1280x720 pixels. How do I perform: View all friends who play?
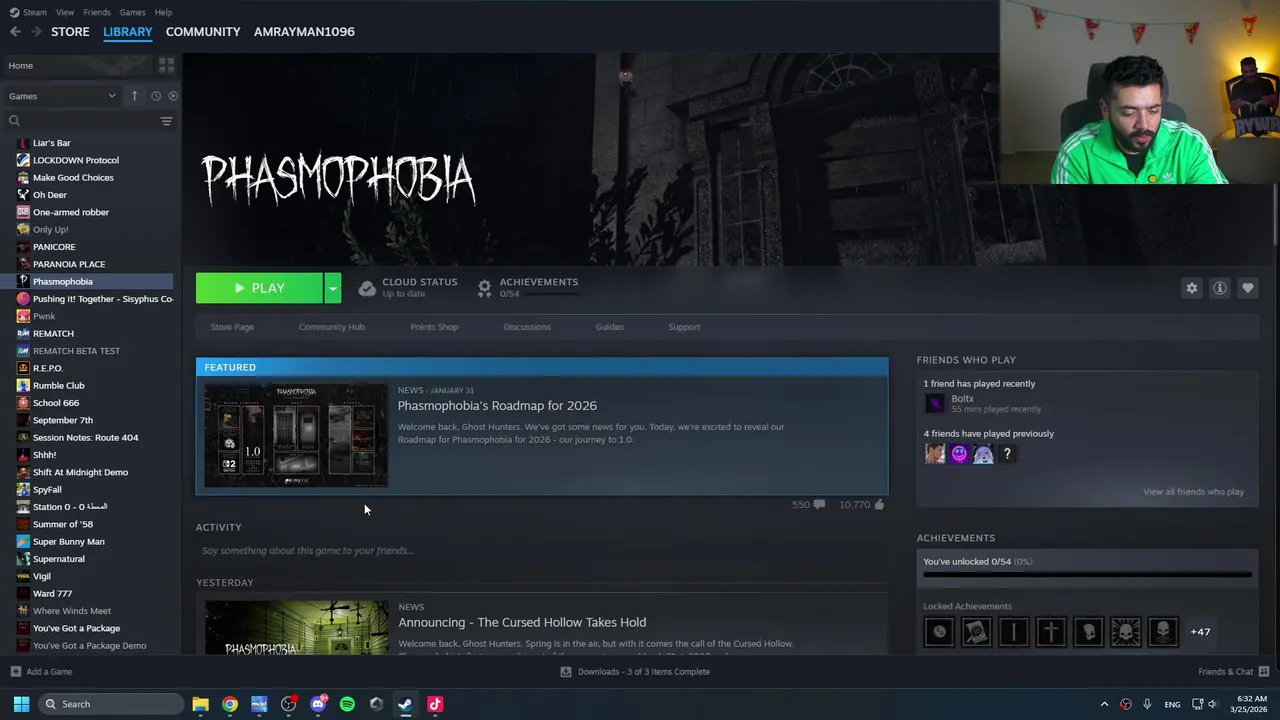click(1193, 492)
